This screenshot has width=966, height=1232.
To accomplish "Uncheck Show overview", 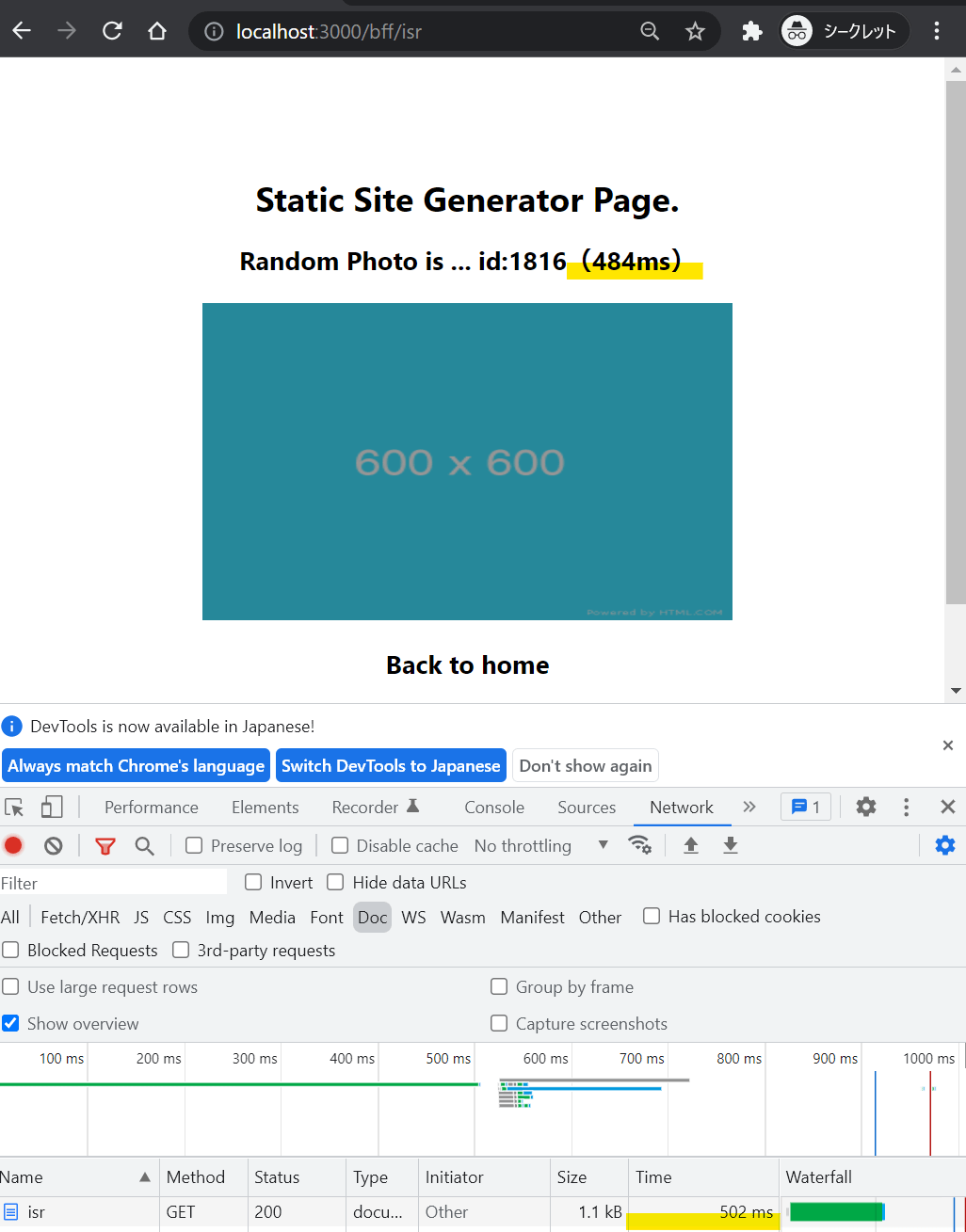I will pyautogui.click(x=10, y=1023).
